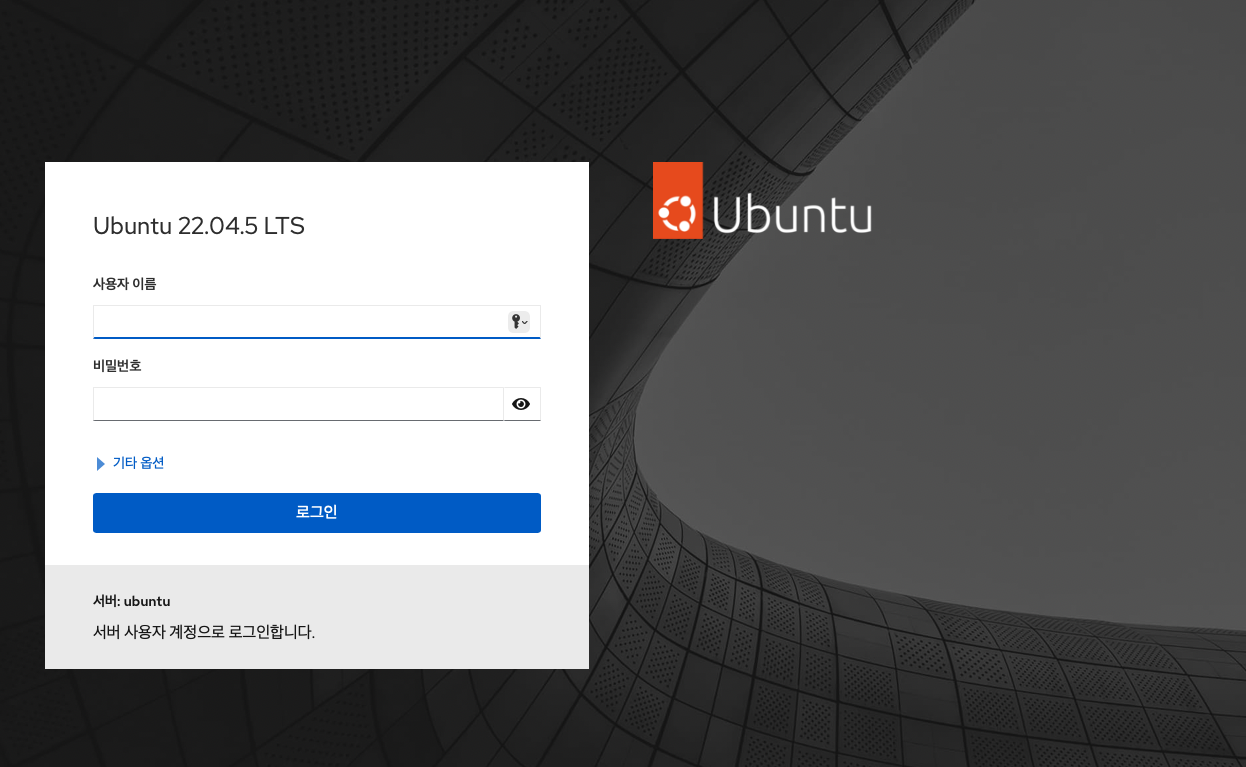Click the 사용자 이름 label

coord(124,284)
